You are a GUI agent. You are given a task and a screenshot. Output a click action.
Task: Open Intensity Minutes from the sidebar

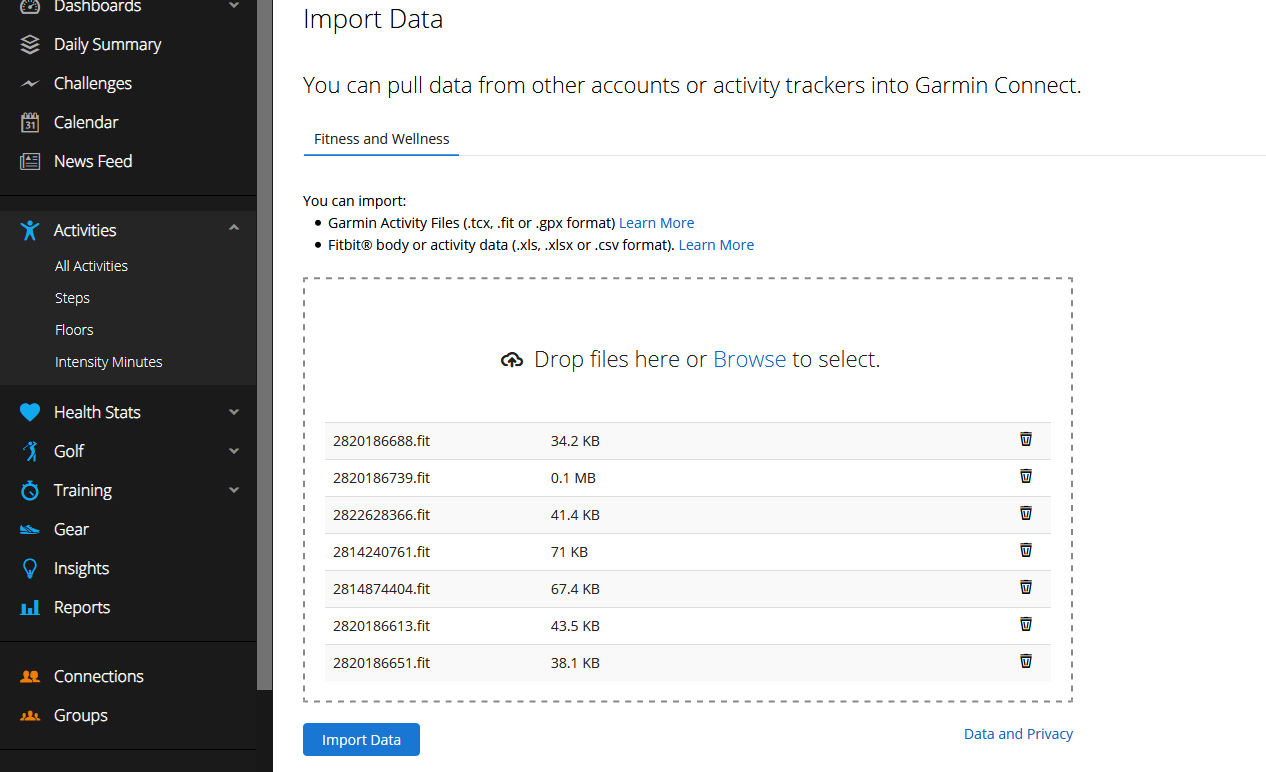click(x=108, y=361)
